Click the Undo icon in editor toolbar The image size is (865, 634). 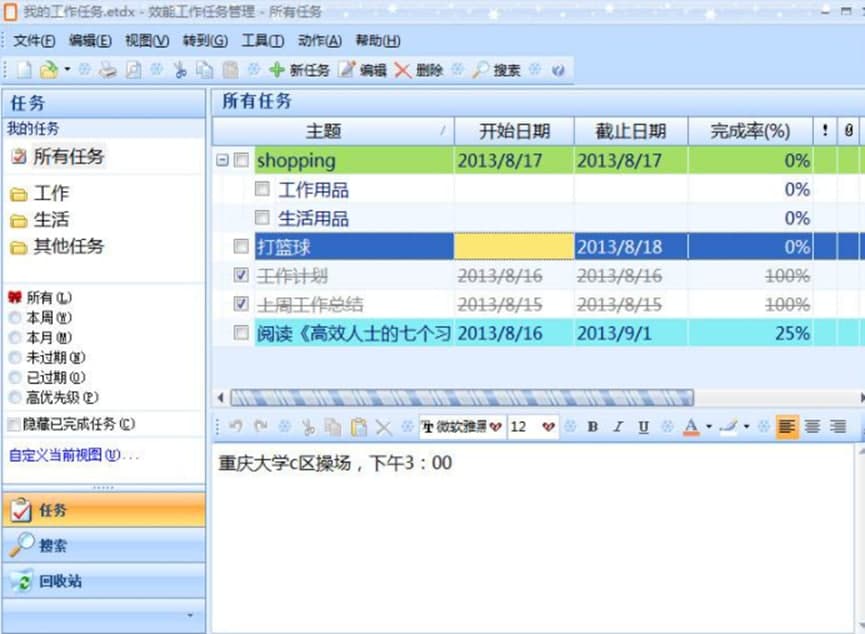(x=236, y=427)
